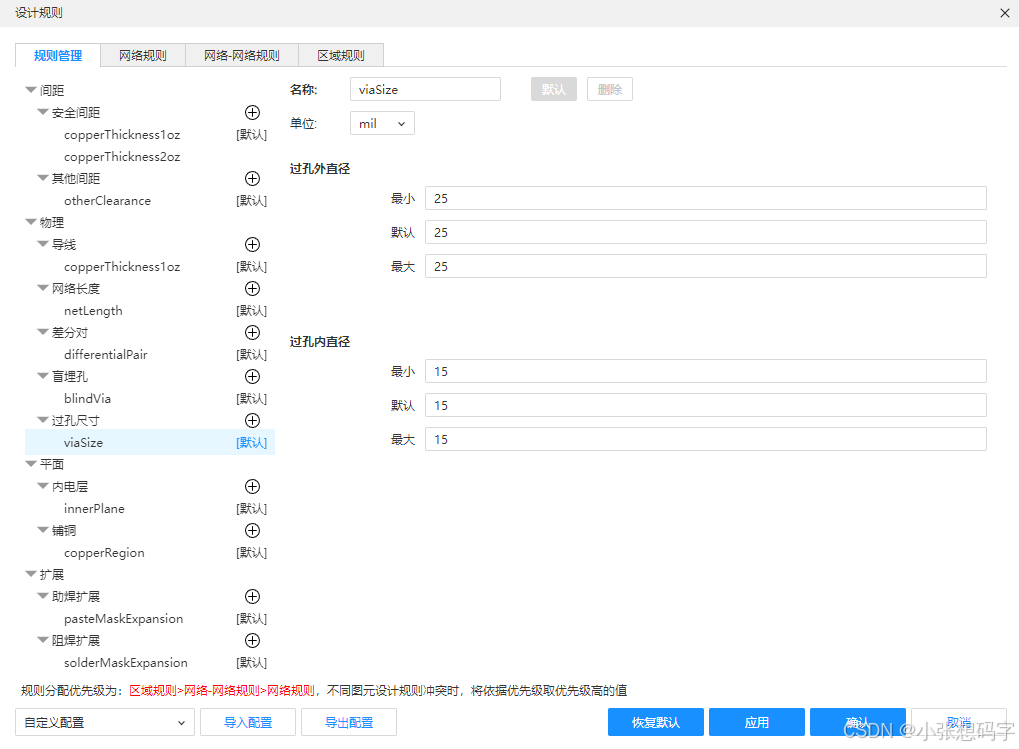Switch to the 区域规则 tab
The image size is (1019, 749).
coord(341,55)
